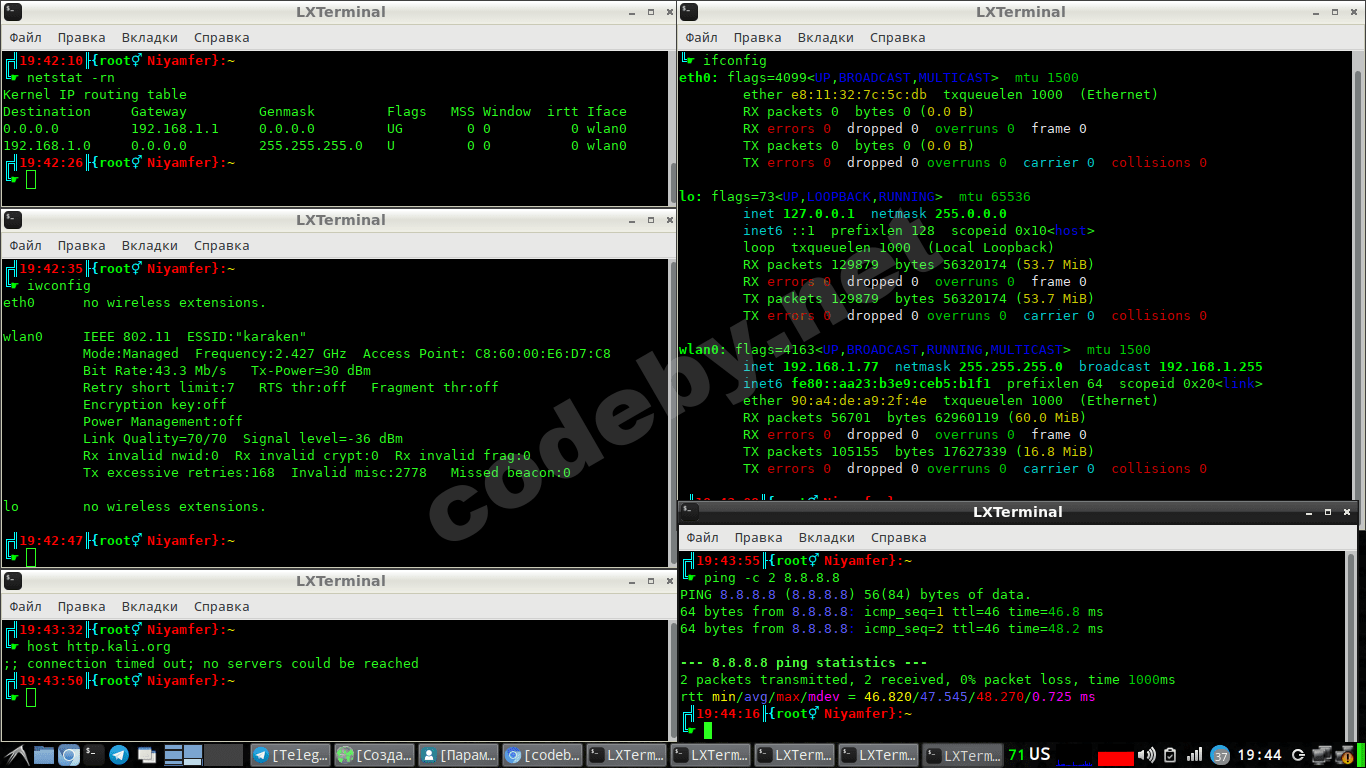Click the "Kernel IP routing table" line
1366x768 pixels.
coord(95,94)
